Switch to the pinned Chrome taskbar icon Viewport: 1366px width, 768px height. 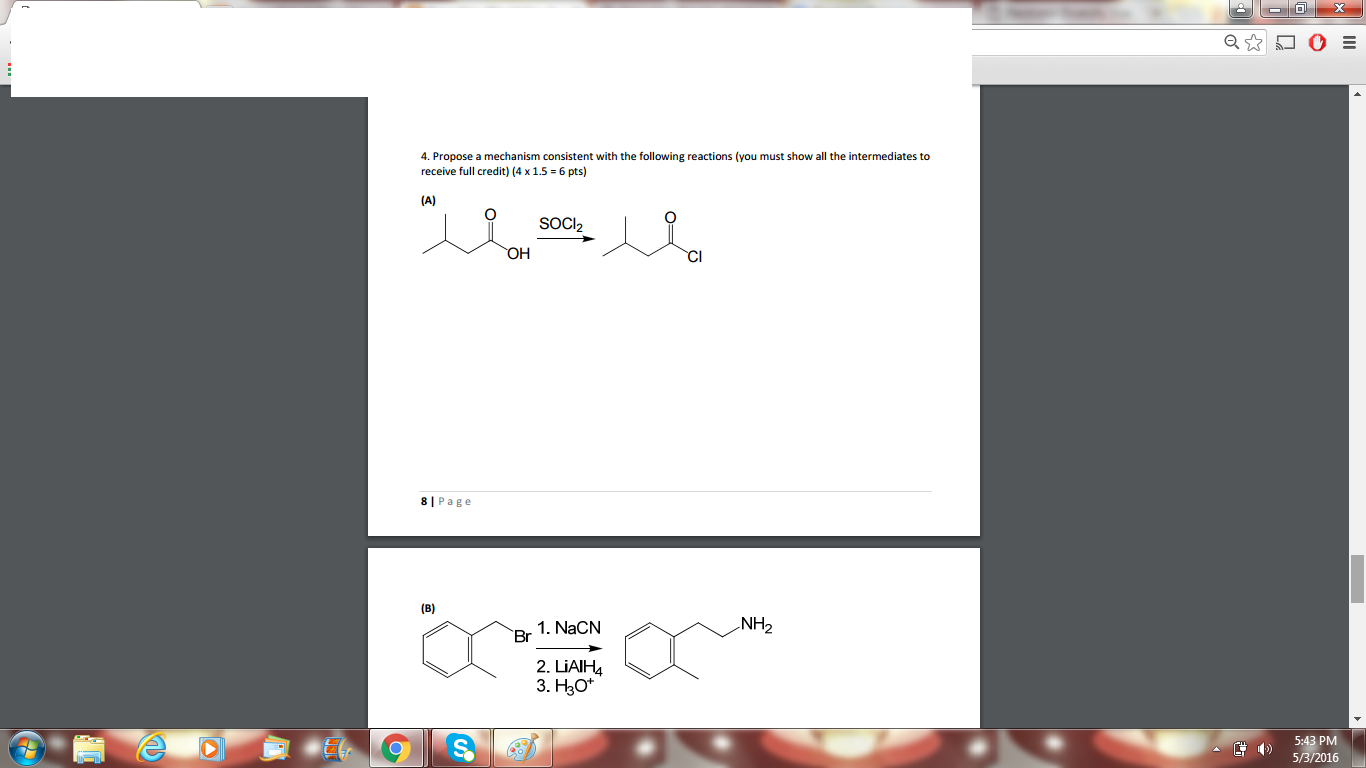[399, 748]
